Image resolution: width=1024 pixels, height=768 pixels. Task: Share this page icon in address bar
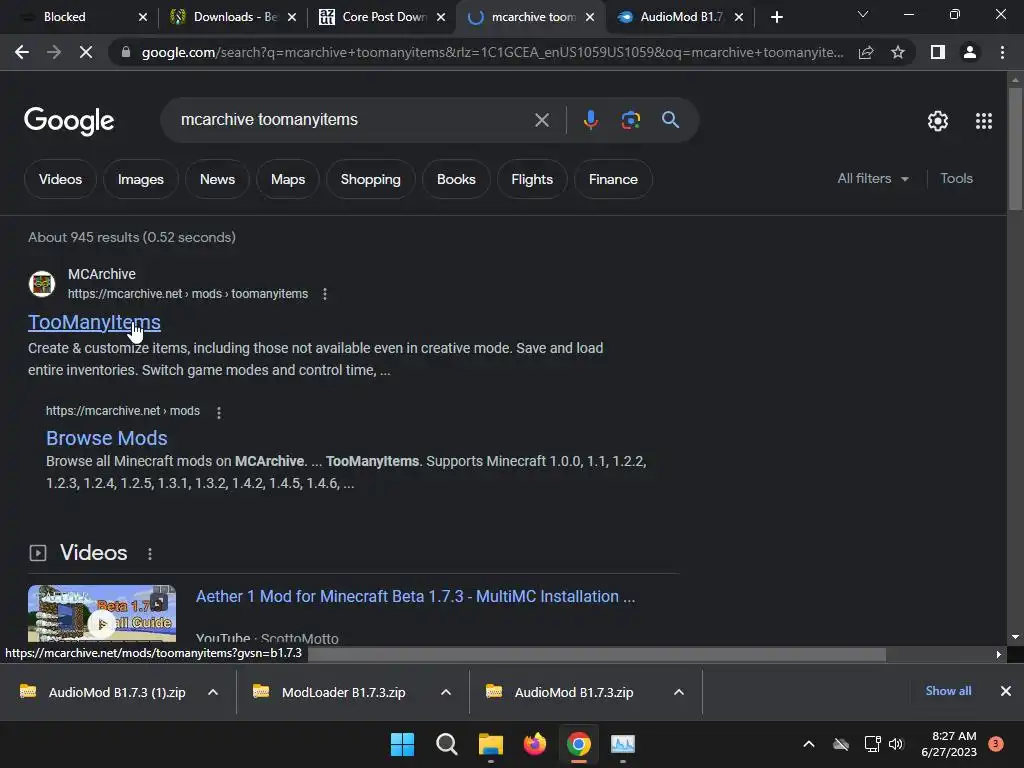[866, 52]
